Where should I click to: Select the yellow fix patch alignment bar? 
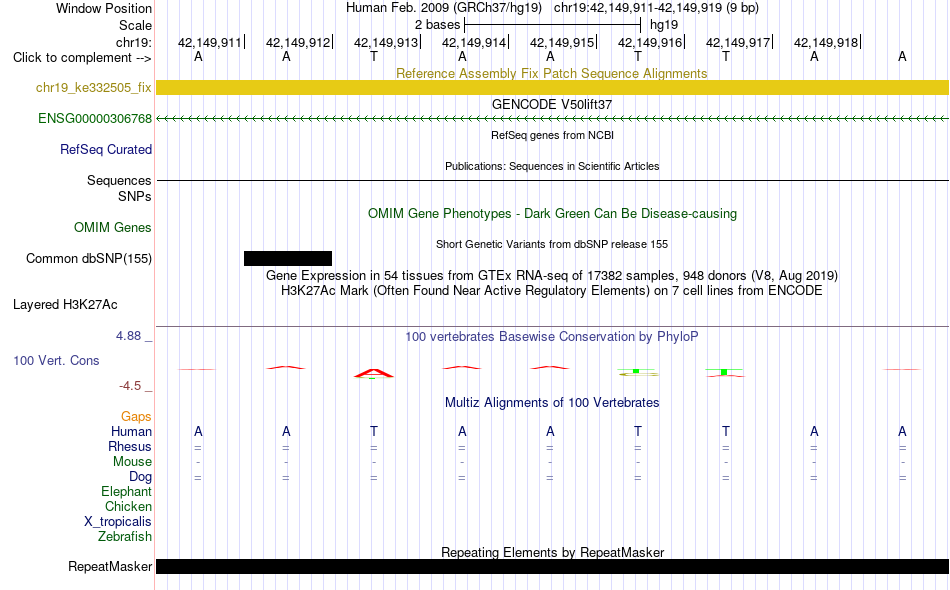pyautogui.click(x=553, y=88)
